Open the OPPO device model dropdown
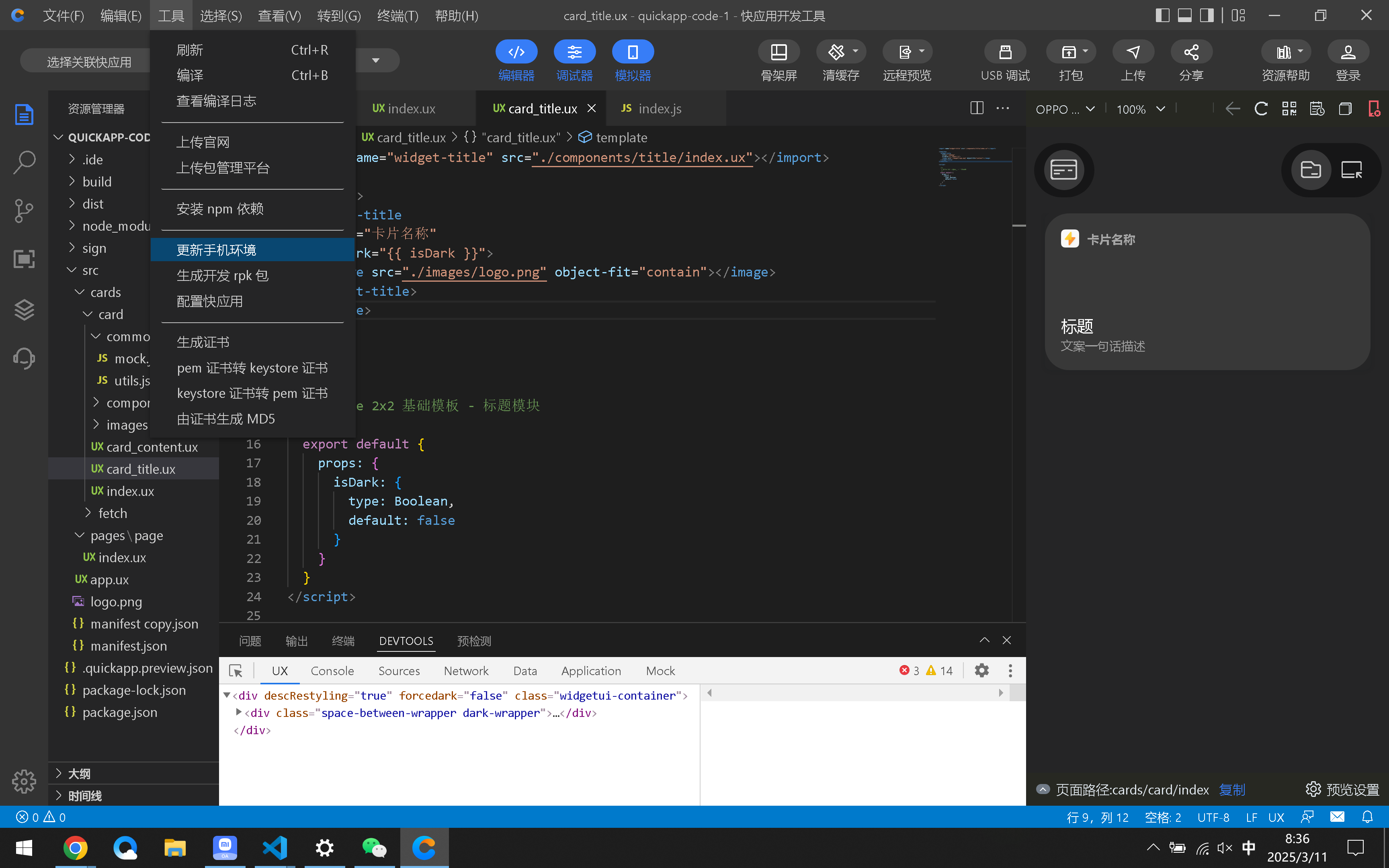 tap(1065, 109)
